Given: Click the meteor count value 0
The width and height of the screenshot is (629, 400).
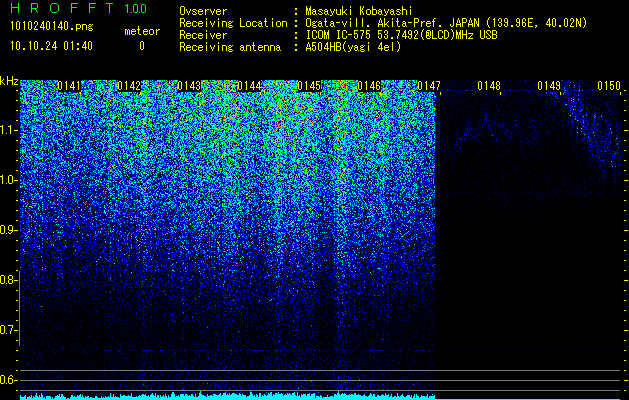Looking at the screenshot, I should [x=142, y=46].
